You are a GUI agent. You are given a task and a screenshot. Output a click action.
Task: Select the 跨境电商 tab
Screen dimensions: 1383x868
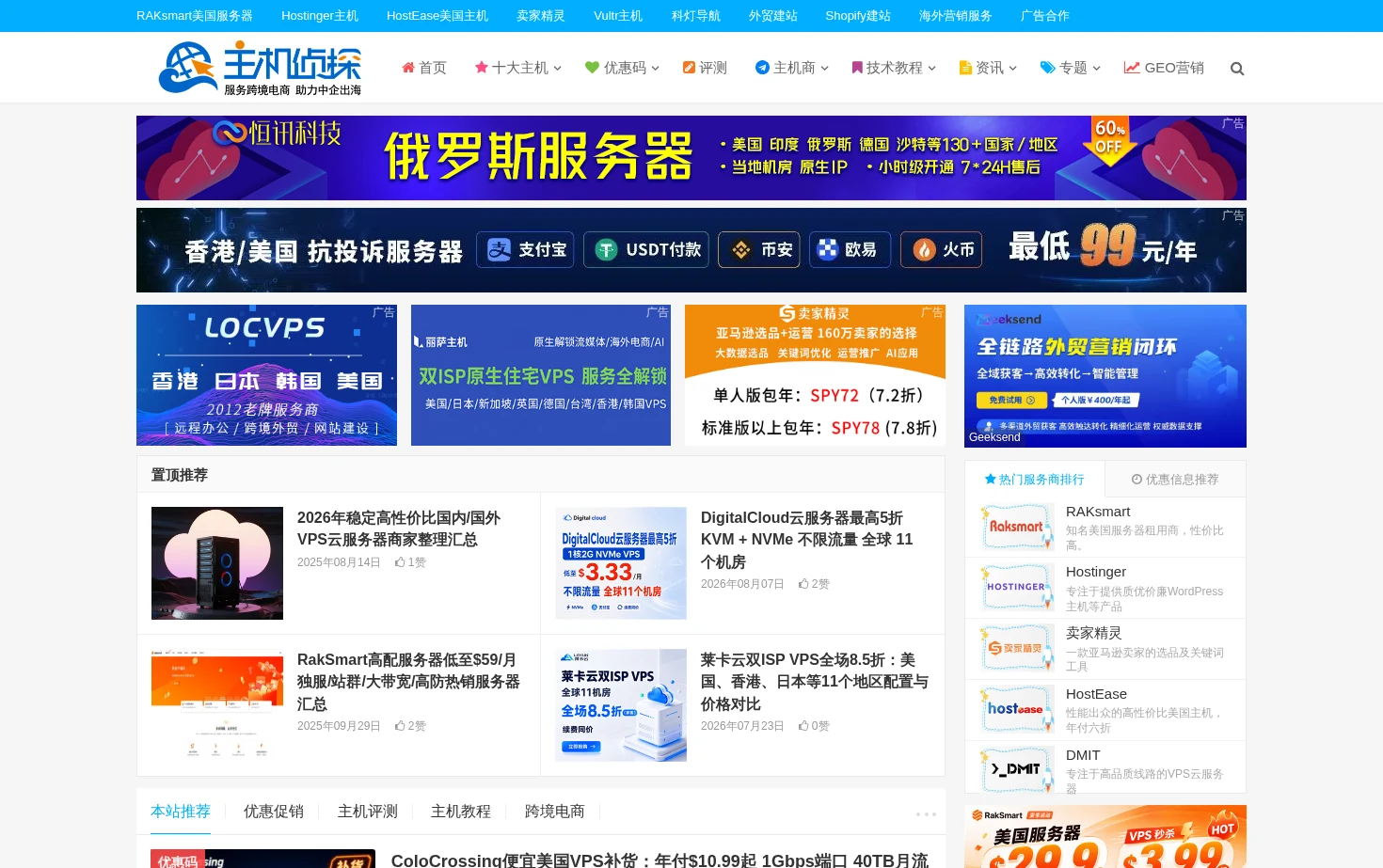tap(555, 812)
